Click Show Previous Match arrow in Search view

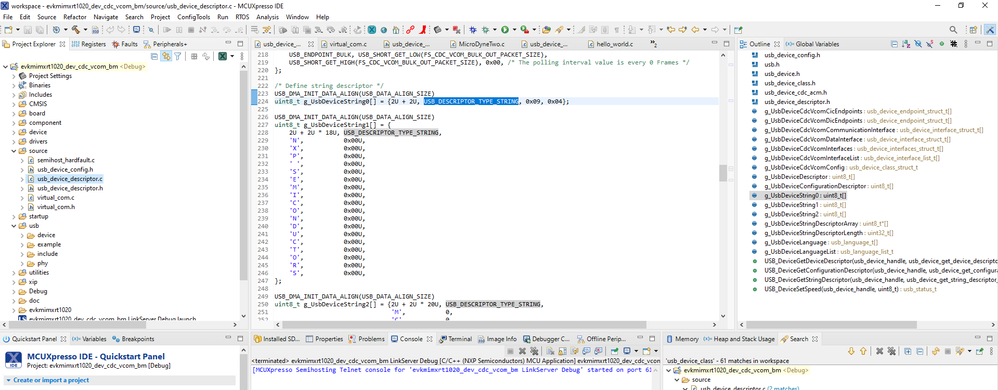point(863,351)
